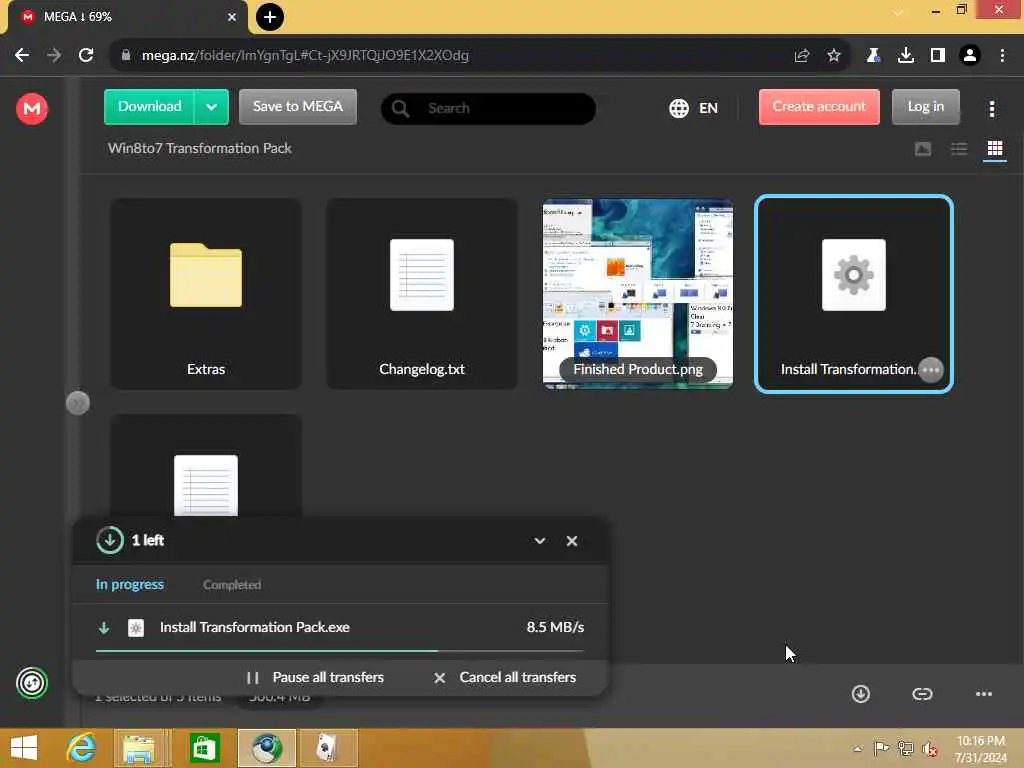Open the Extras folder
Image resolution: width=1024 pixels, height=768 pixels.
(x=206, y=294)
